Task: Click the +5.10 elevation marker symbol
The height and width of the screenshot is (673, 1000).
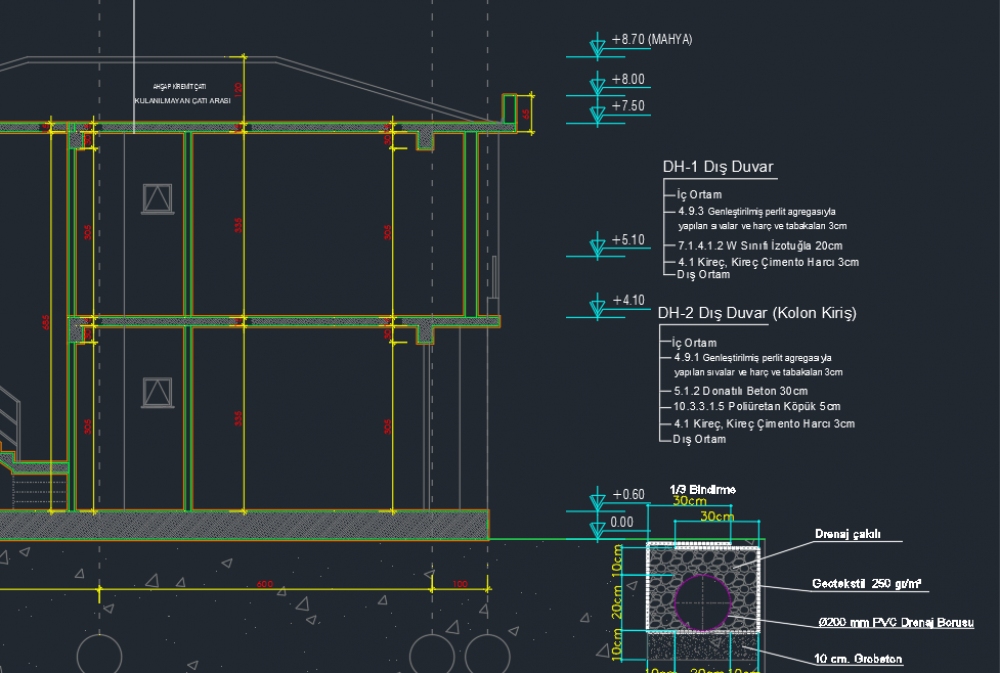Action: coord(596,245)
